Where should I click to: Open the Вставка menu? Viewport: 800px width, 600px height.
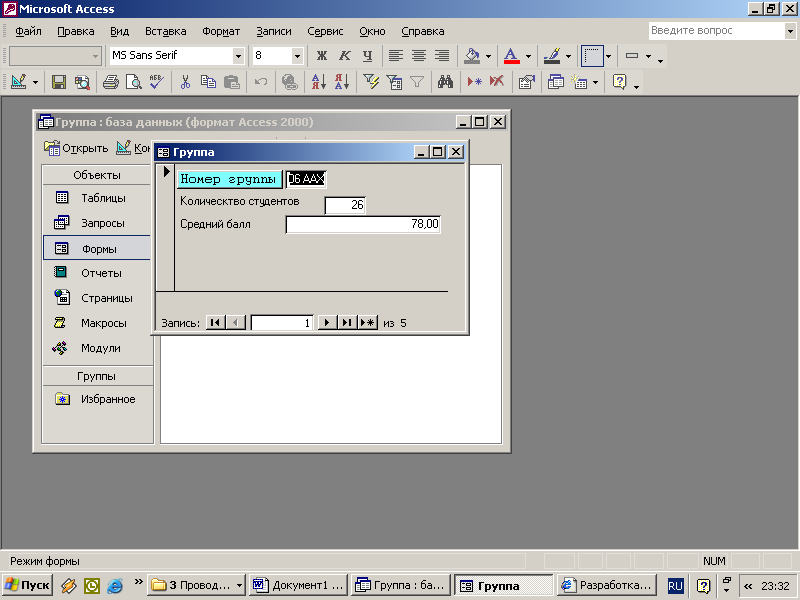(x=165, y=31)
